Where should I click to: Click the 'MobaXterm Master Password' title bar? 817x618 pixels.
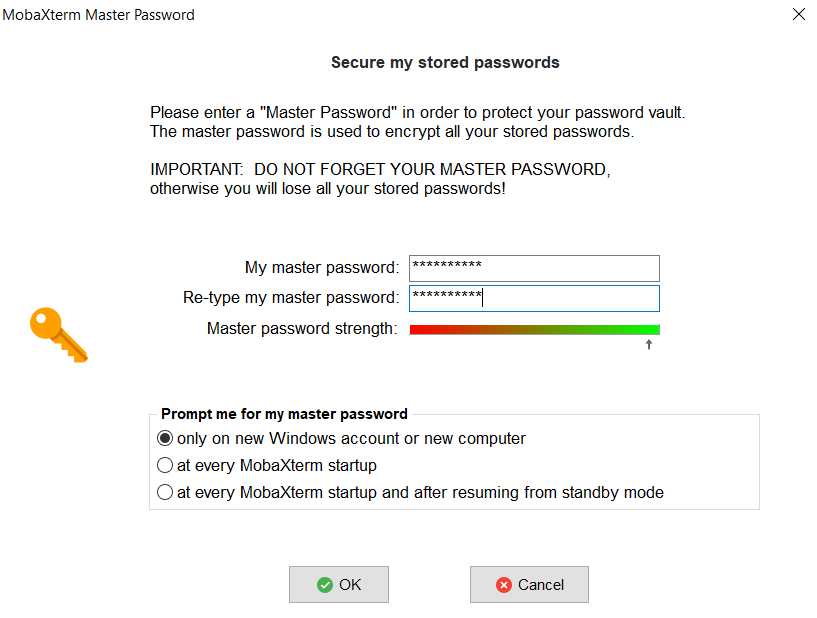point(99,15)
